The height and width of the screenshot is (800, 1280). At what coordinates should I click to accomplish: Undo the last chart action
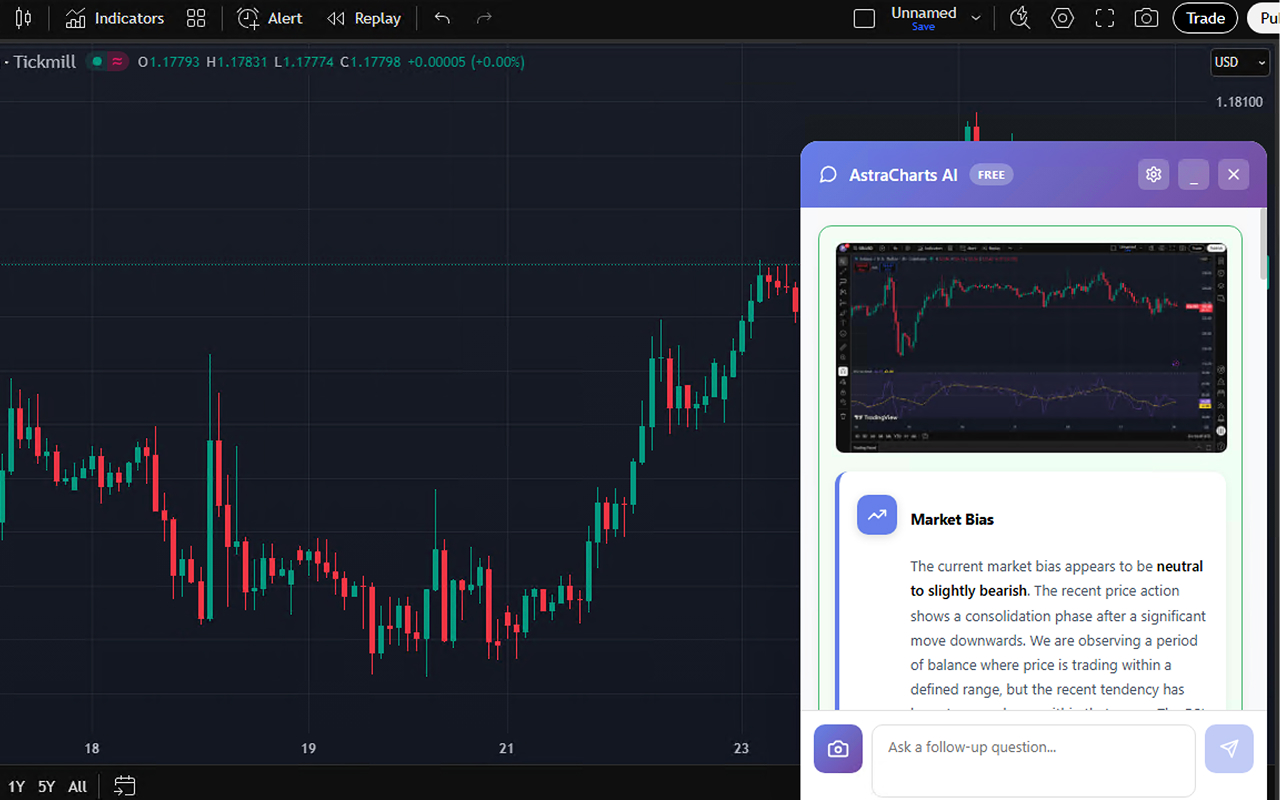442,18
